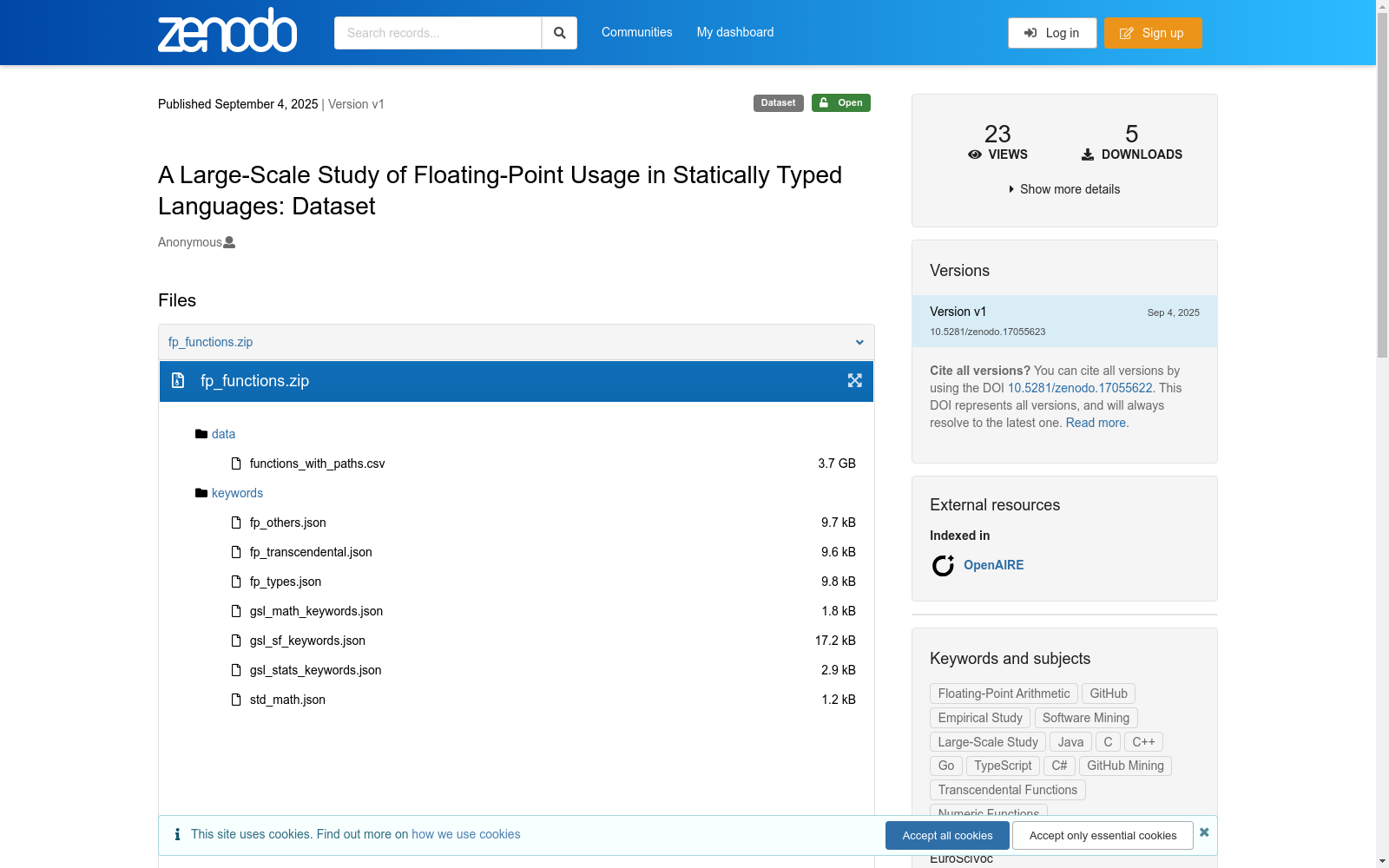
Task: Click the Transcendental Functions keyword tag
Action: pos(1008,790)
